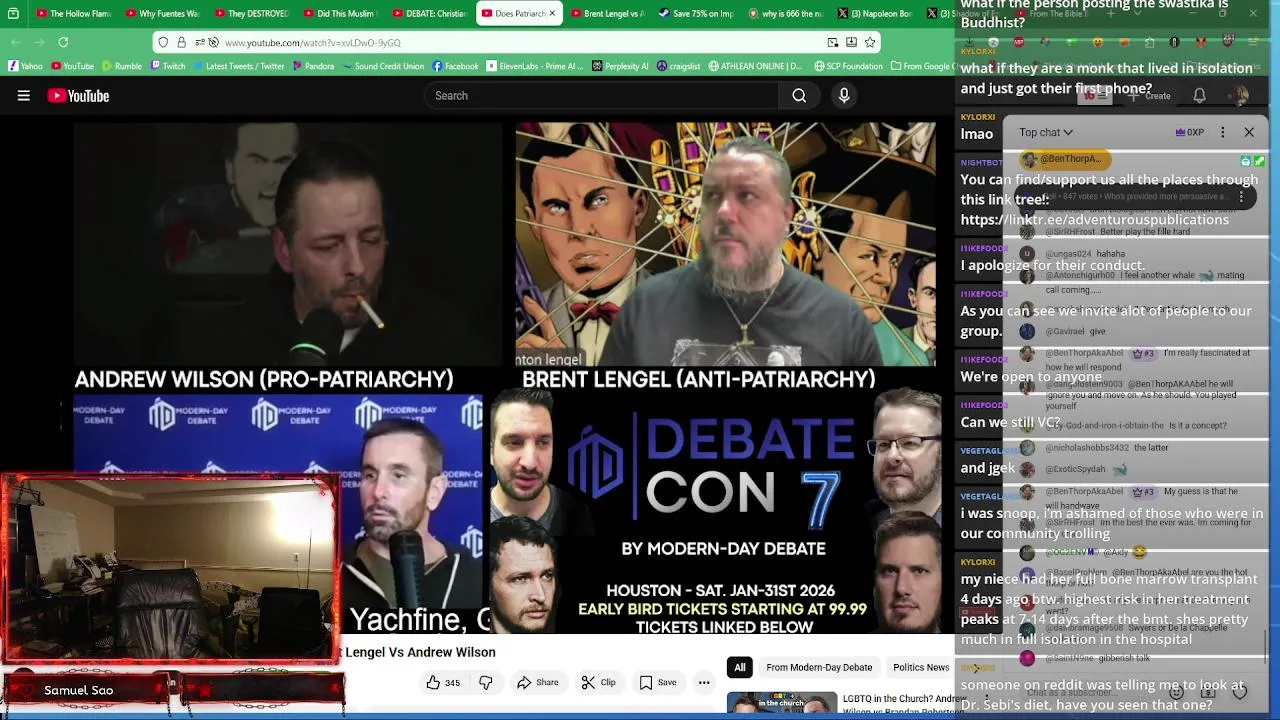
Task: Reload the page in the browser
Action: pos(63,42)
